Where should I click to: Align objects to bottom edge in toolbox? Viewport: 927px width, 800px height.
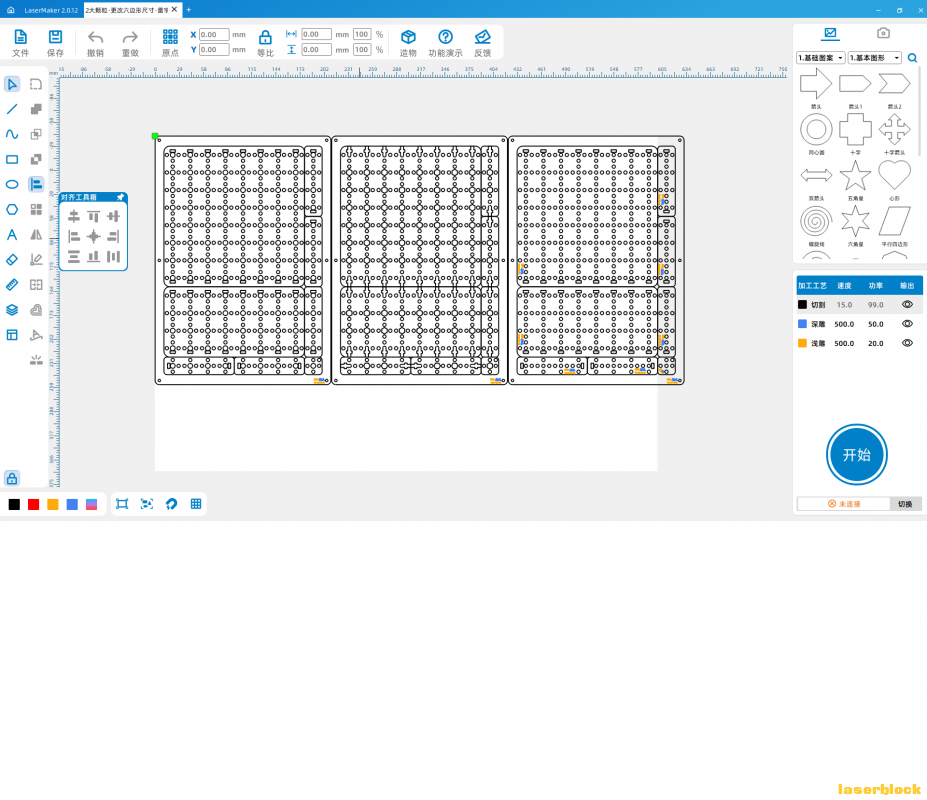click(93, 257)
